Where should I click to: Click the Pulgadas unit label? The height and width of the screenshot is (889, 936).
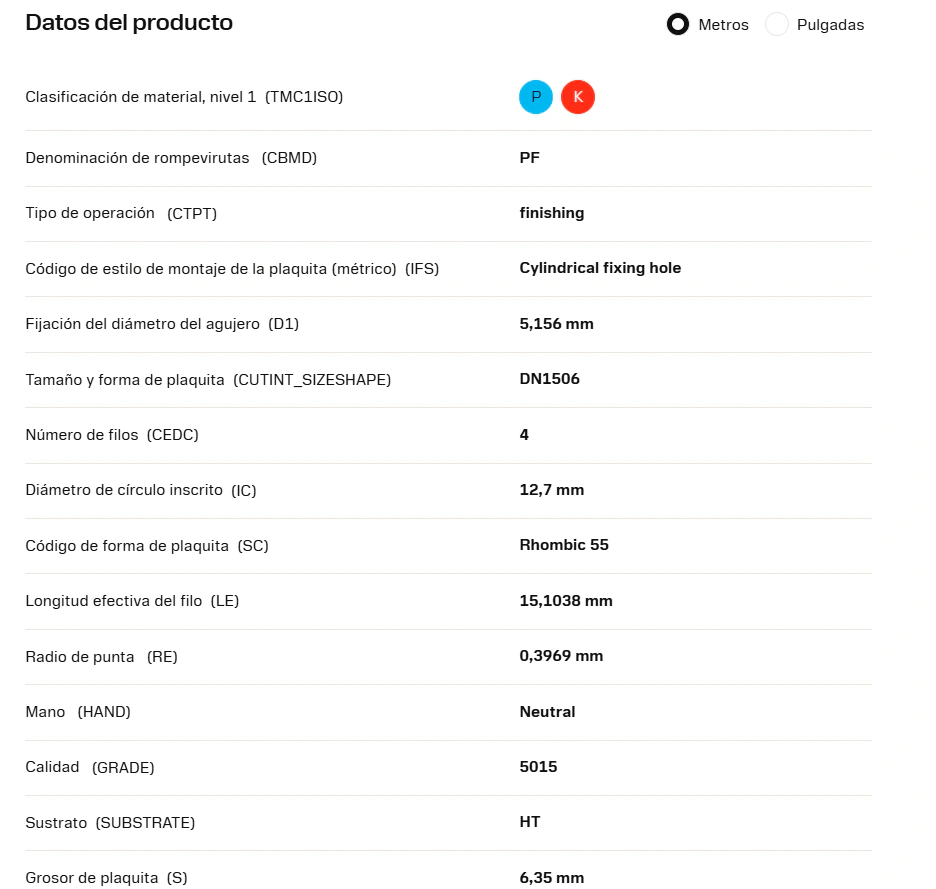click(x=830, y=25)
